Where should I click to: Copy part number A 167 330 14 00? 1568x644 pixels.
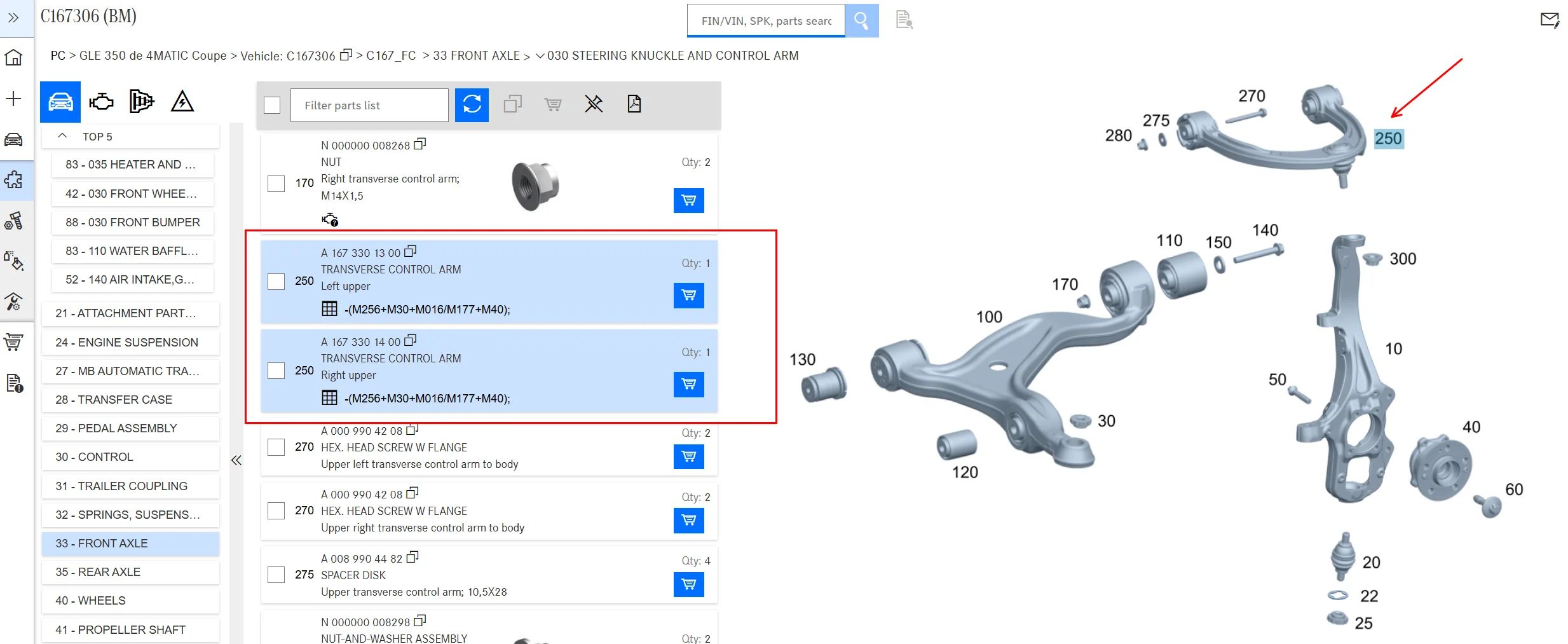click(410, 341)
